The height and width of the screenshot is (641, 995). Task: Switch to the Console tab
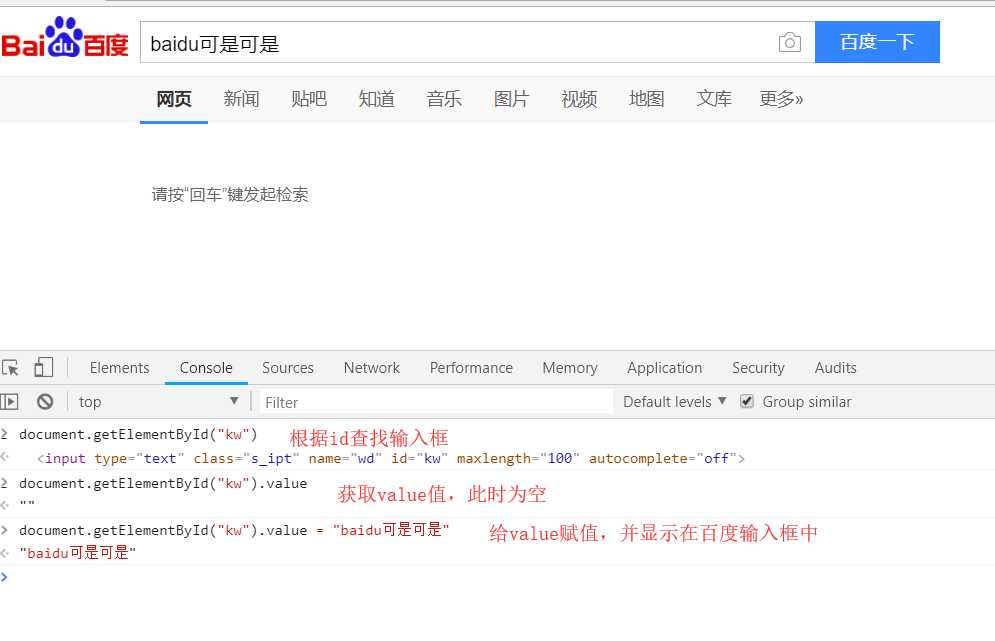206,367
